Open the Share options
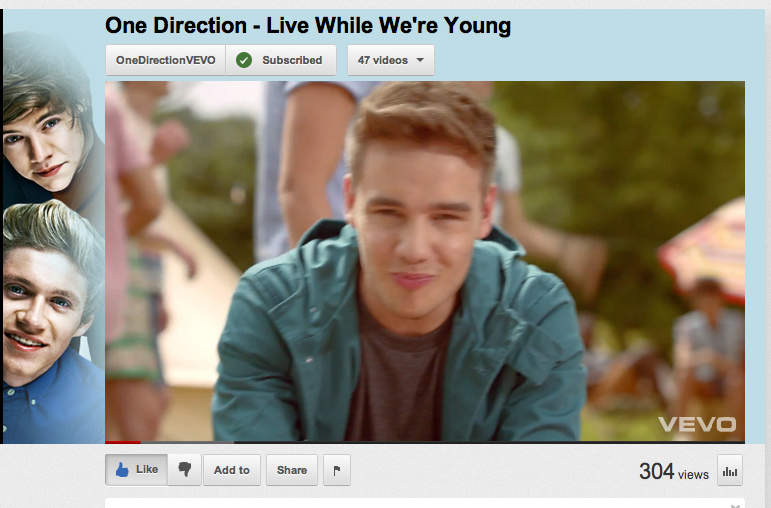 (x=292, y=470)
